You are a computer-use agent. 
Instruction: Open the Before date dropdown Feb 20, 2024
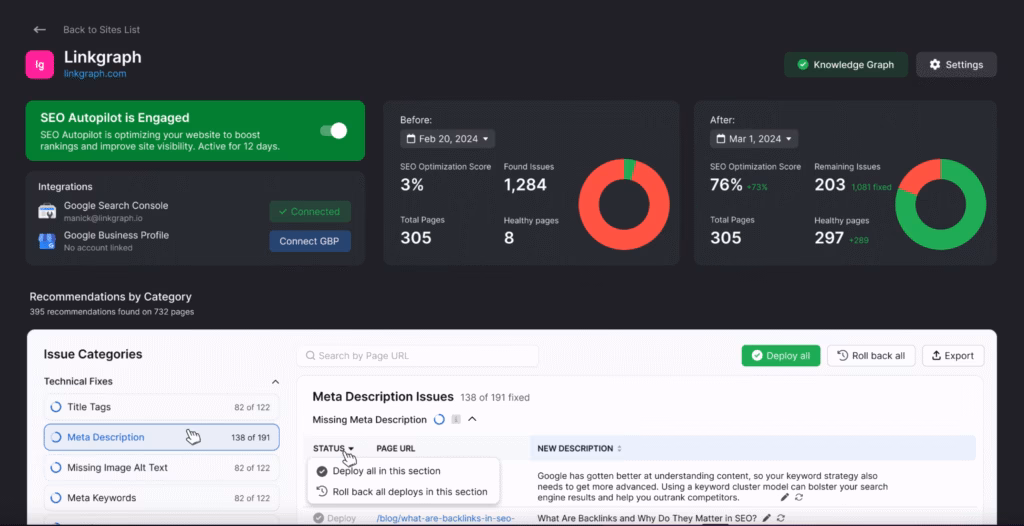click(447, 139)
